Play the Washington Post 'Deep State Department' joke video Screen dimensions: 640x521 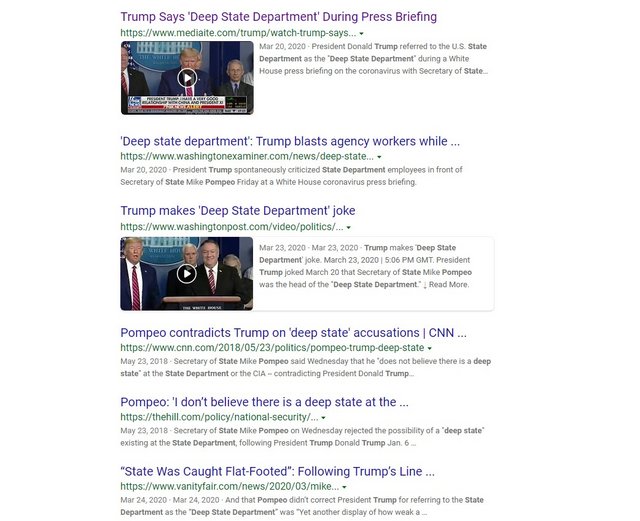pyautogui.click(x=187, y=273)
